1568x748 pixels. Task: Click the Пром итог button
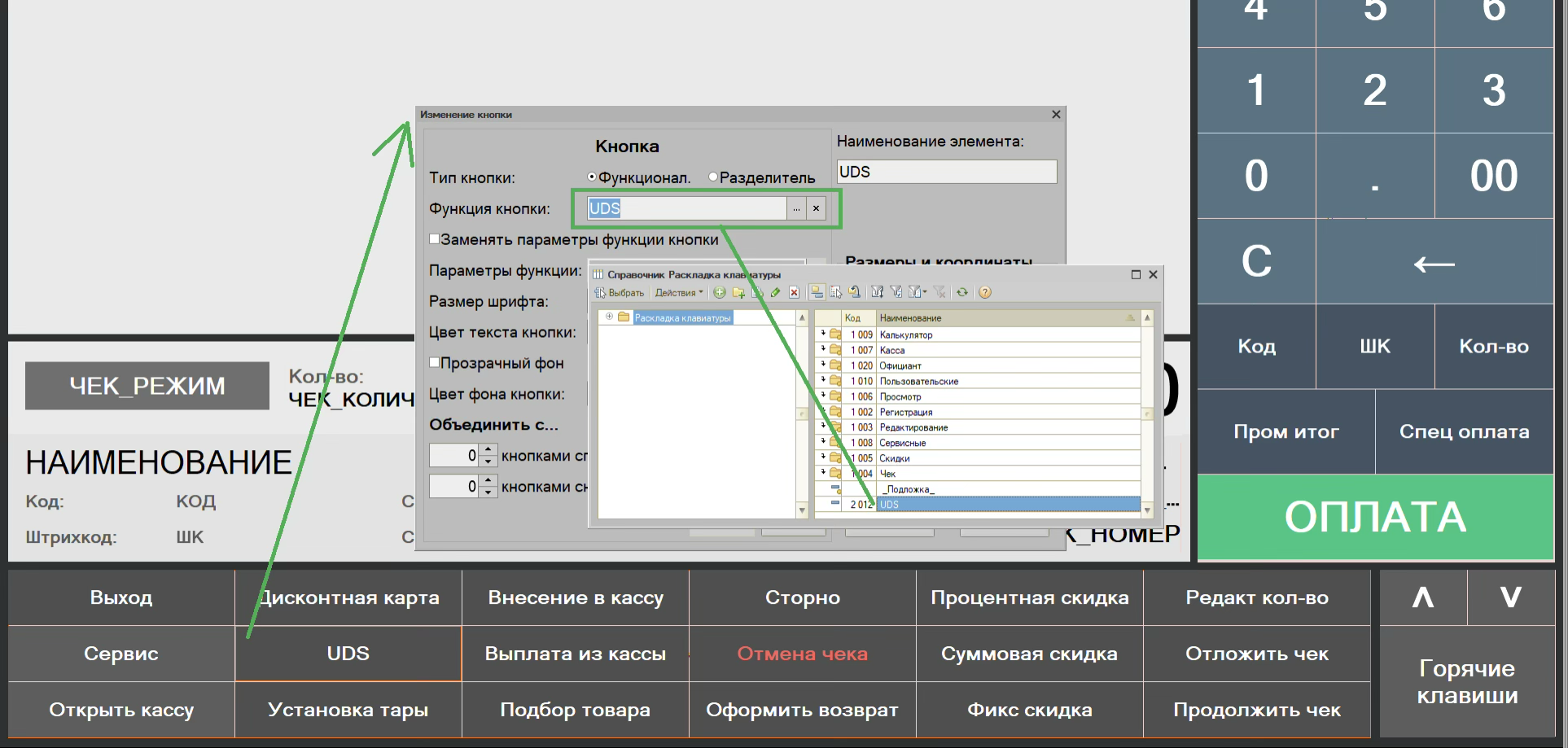(1286, 431)
